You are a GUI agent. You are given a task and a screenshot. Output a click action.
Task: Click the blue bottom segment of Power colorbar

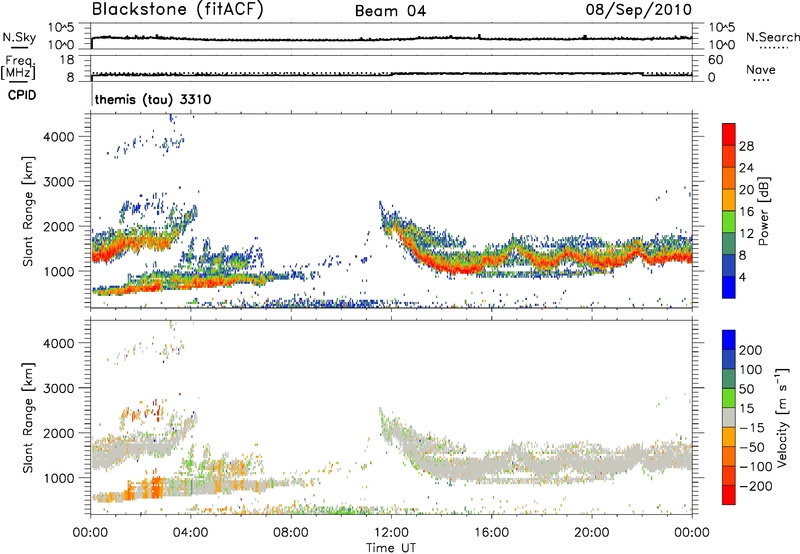(729, 287)
